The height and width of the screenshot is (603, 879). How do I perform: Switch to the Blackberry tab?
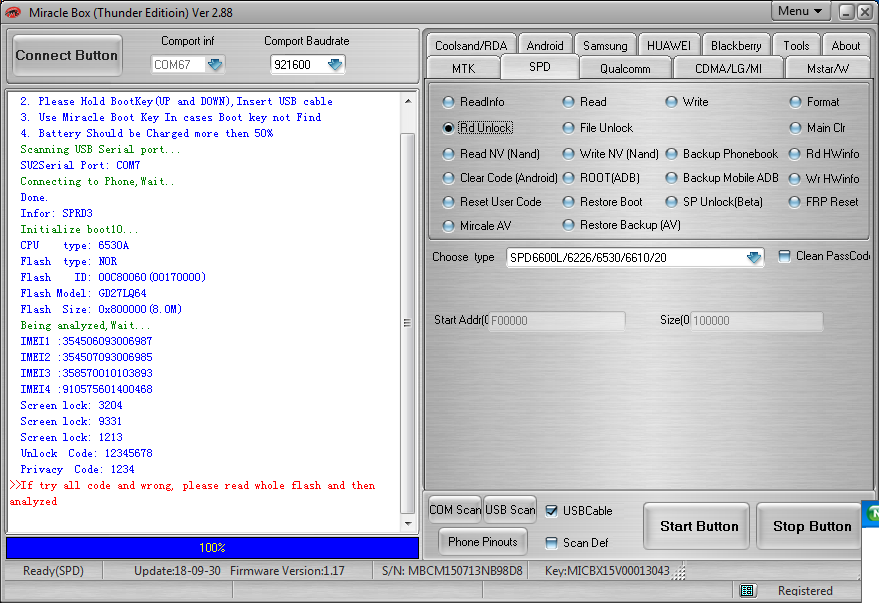coord(736,45)
